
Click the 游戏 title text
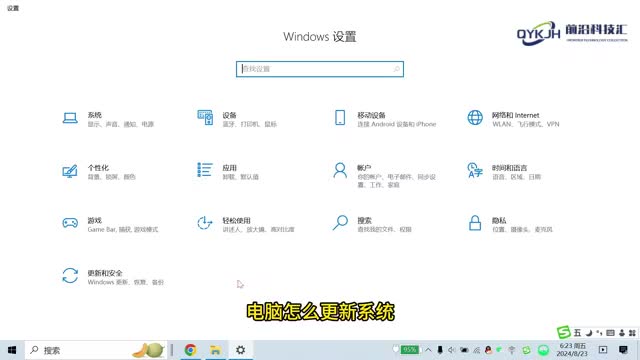point(94,220)
